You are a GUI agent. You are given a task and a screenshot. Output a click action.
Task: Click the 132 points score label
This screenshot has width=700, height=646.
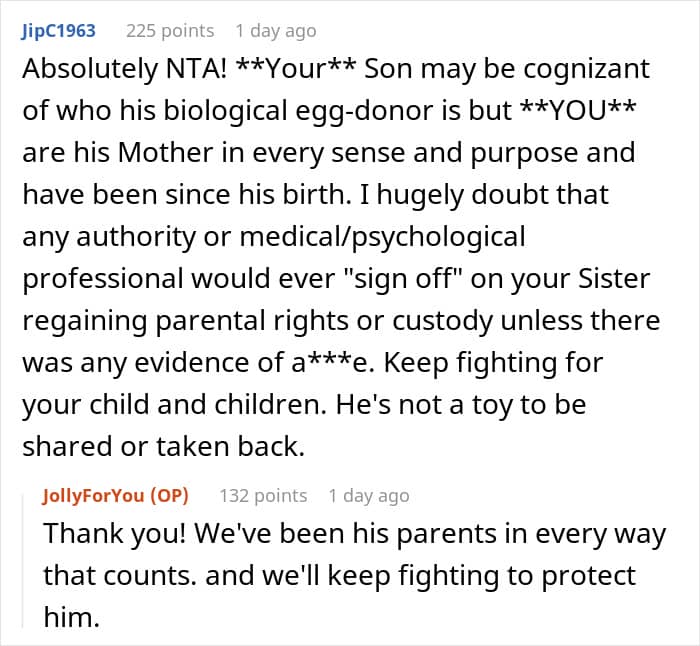(x=263, y=496)
